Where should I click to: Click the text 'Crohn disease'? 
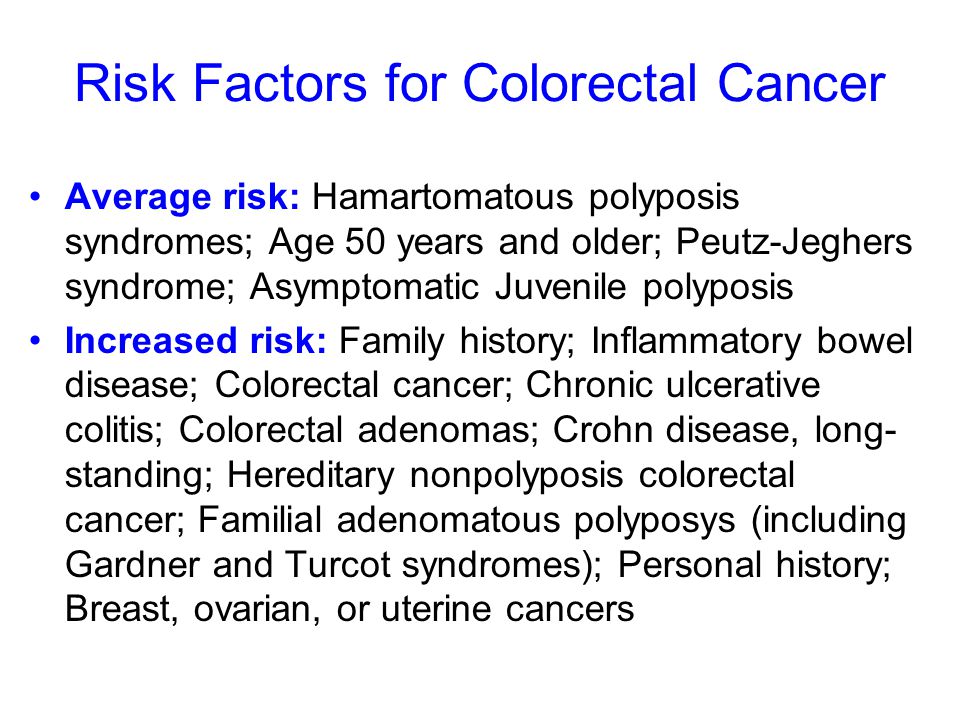(x=673, y=430)
